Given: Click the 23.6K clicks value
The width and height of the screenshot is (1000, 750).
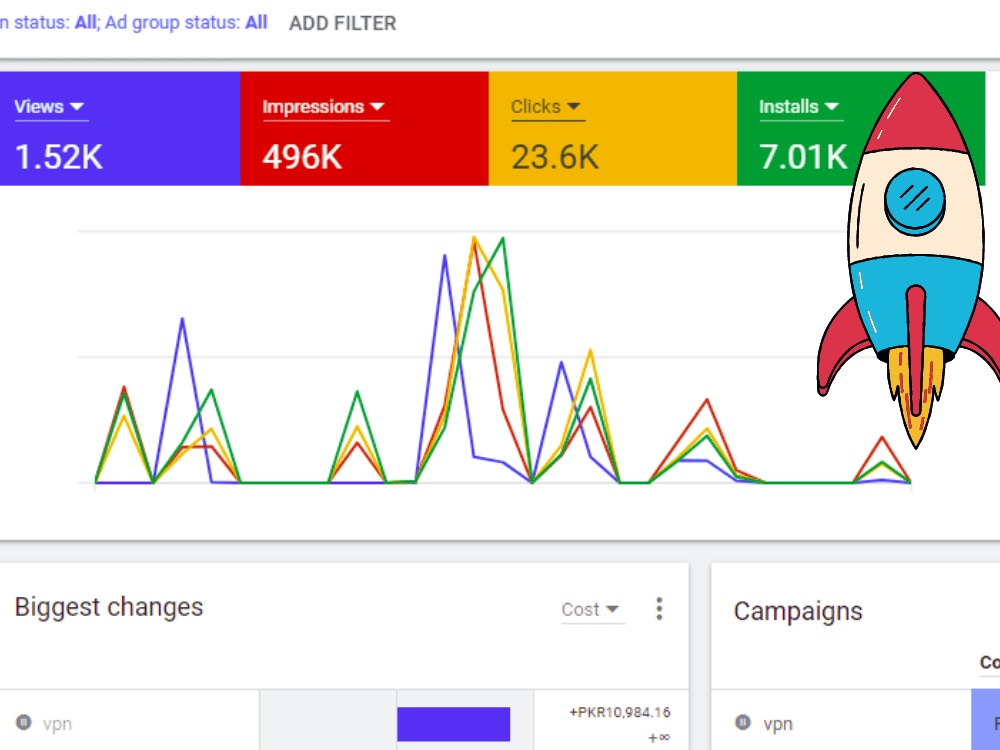Looking at the screenshot, I should point(555,157).
